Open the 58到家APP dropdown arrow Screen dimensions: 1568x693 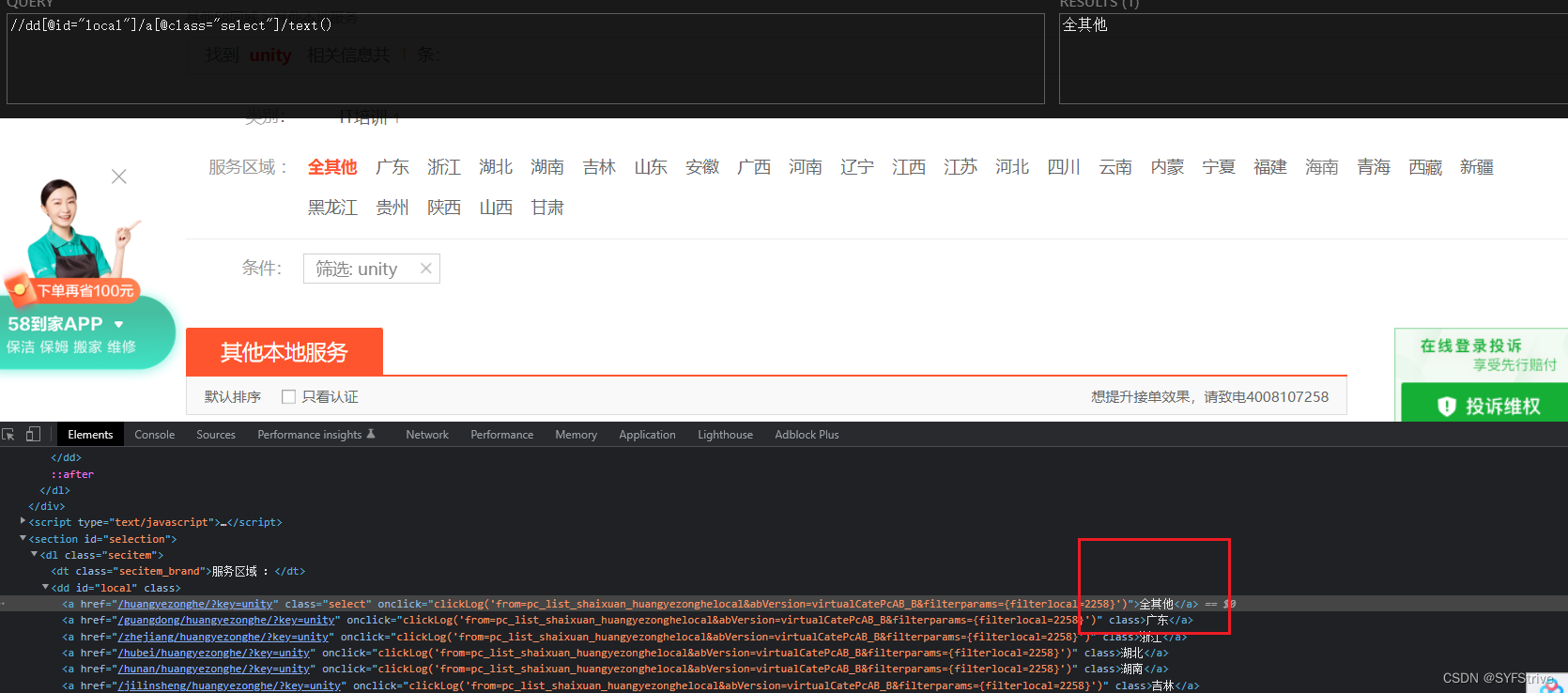118,324
